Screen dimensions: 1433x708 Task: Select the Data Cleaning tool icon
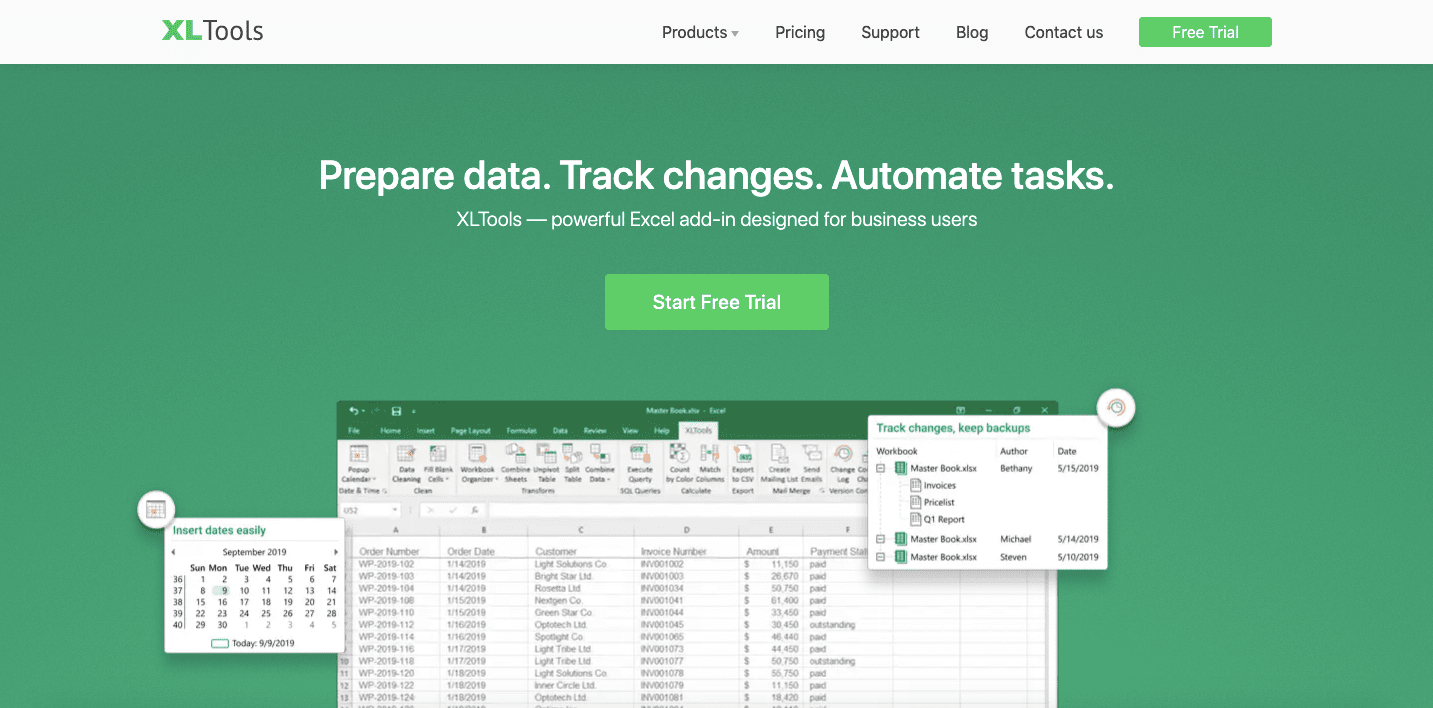pos(406,464)
